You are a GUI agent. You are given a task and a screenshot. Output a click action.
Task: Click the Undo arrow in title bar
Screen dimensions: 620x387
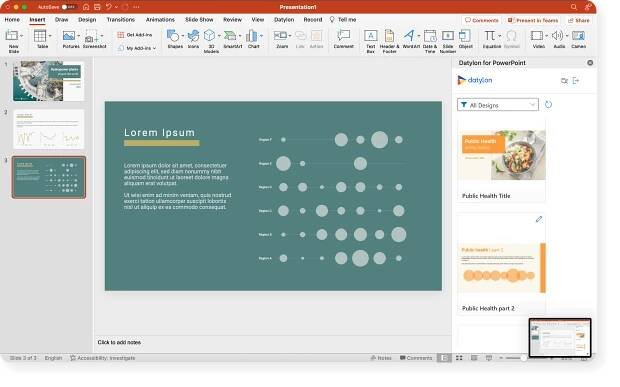pyautogui.click(x=109, y=7)
